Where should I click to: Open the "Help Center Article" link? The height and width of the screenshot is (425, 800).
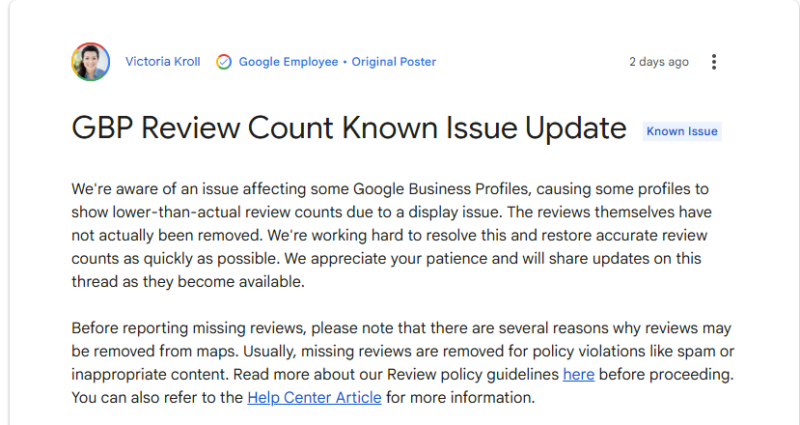coord(314,397)
